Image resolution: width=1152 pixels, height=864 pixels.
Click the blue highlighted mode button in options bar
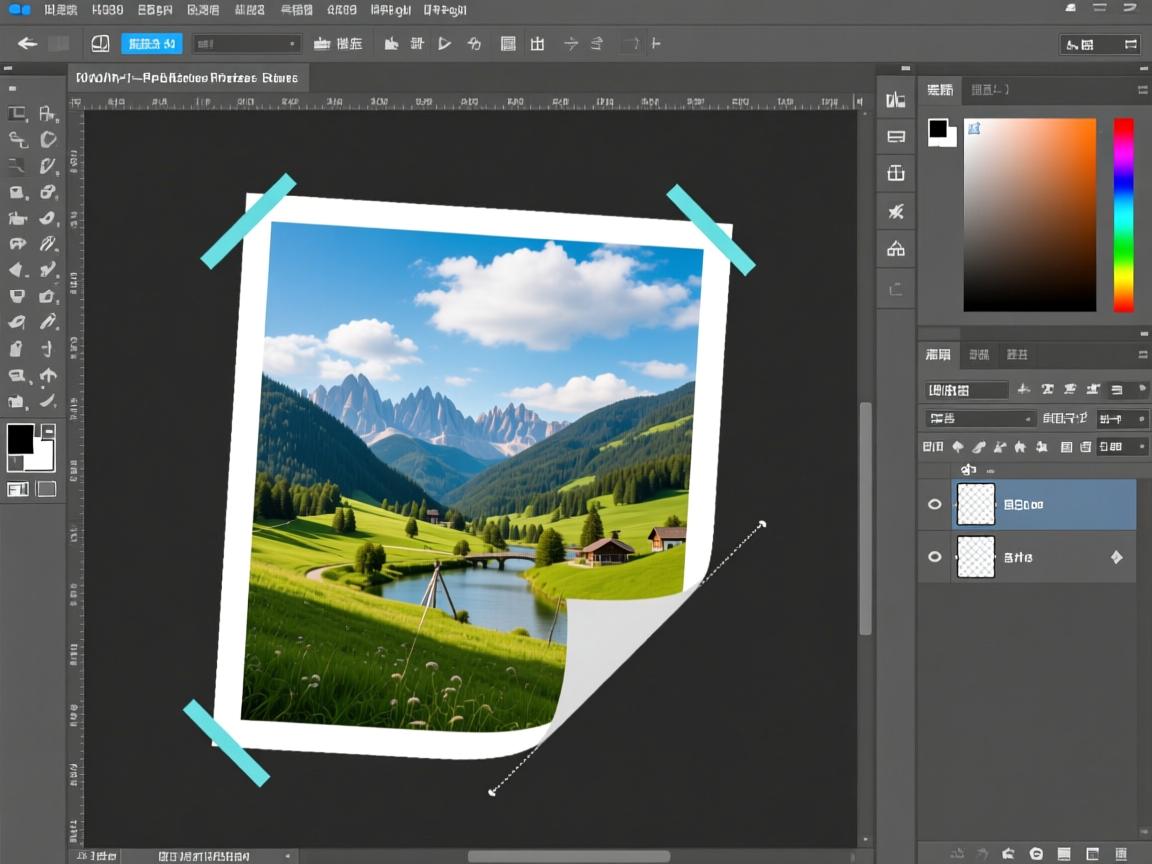[x=151, y=43]
